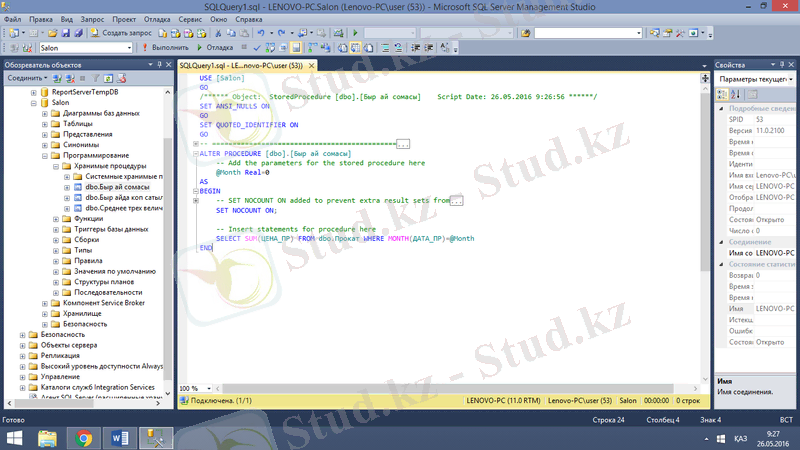This screenshot has width=800, height=450.
Task: Start debugging with the green play icon
Action: click(x=355, y=33)
